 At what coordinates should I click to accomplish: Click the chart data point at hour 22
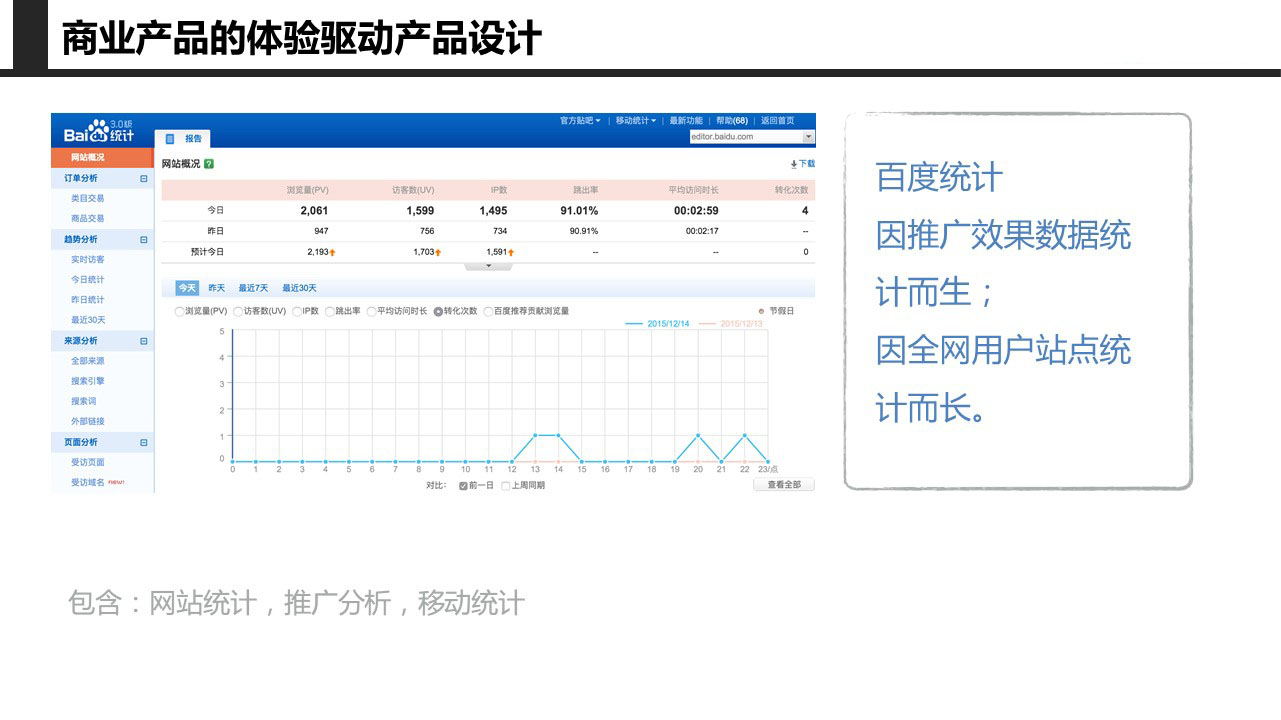744,435
